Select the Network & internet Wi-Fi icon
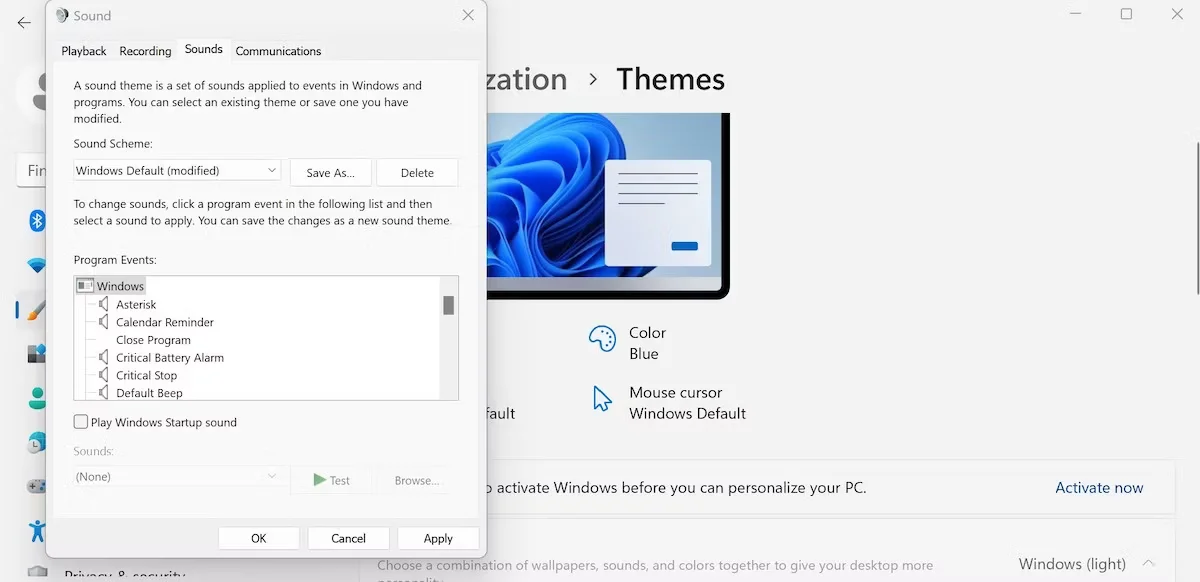 [x=36, y=266]
